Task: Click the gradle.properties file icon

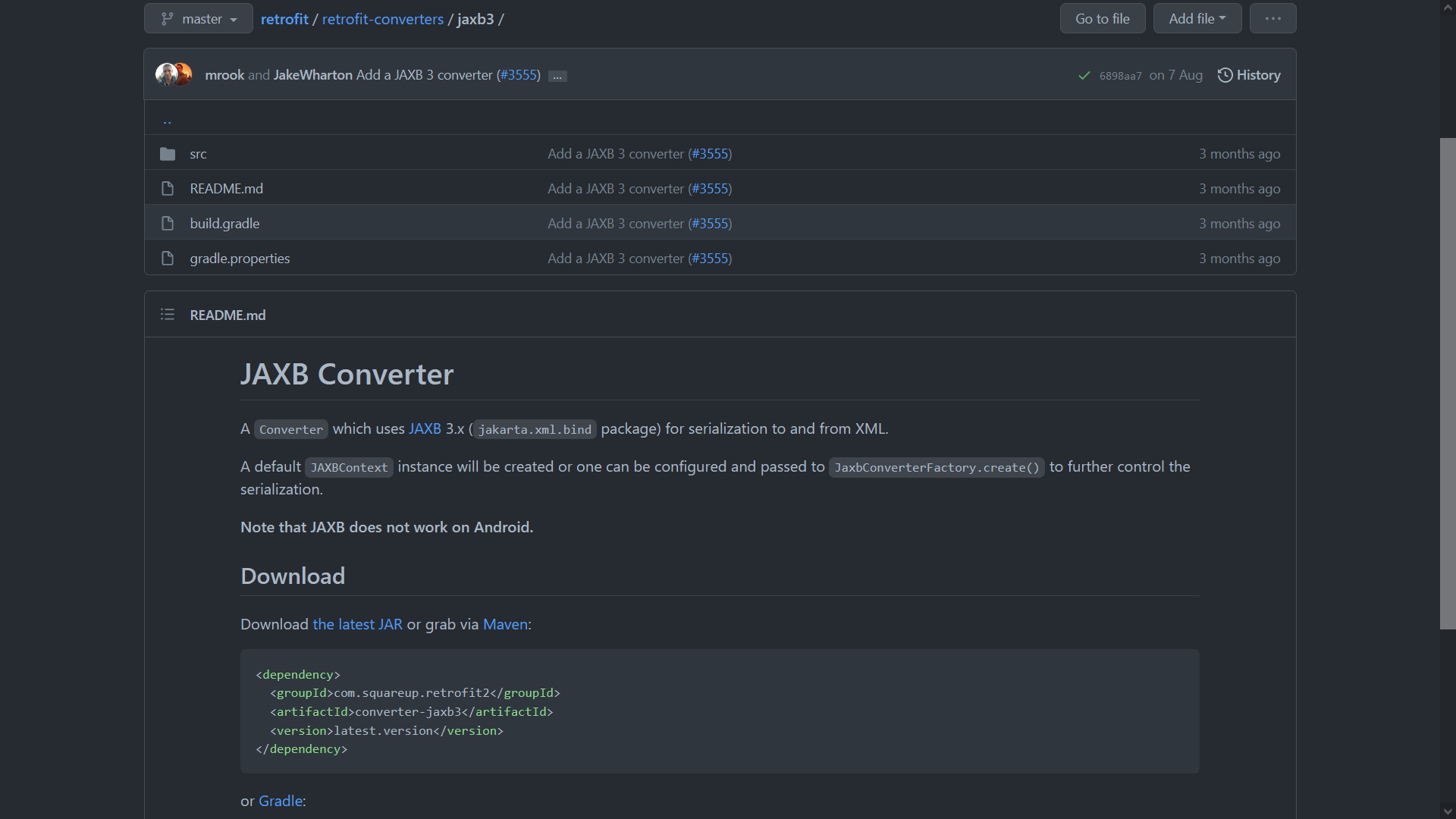Action: click(168, 259)
